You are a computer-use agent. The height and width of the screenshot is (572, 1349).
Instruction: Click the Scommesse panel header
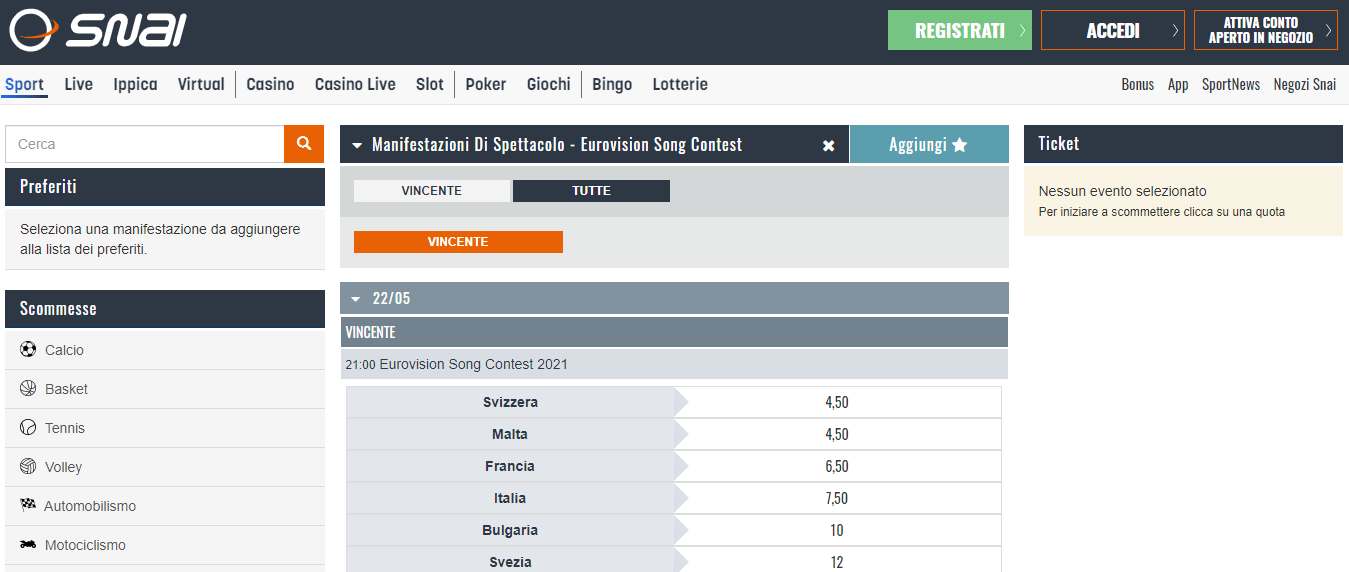point(165,309)
